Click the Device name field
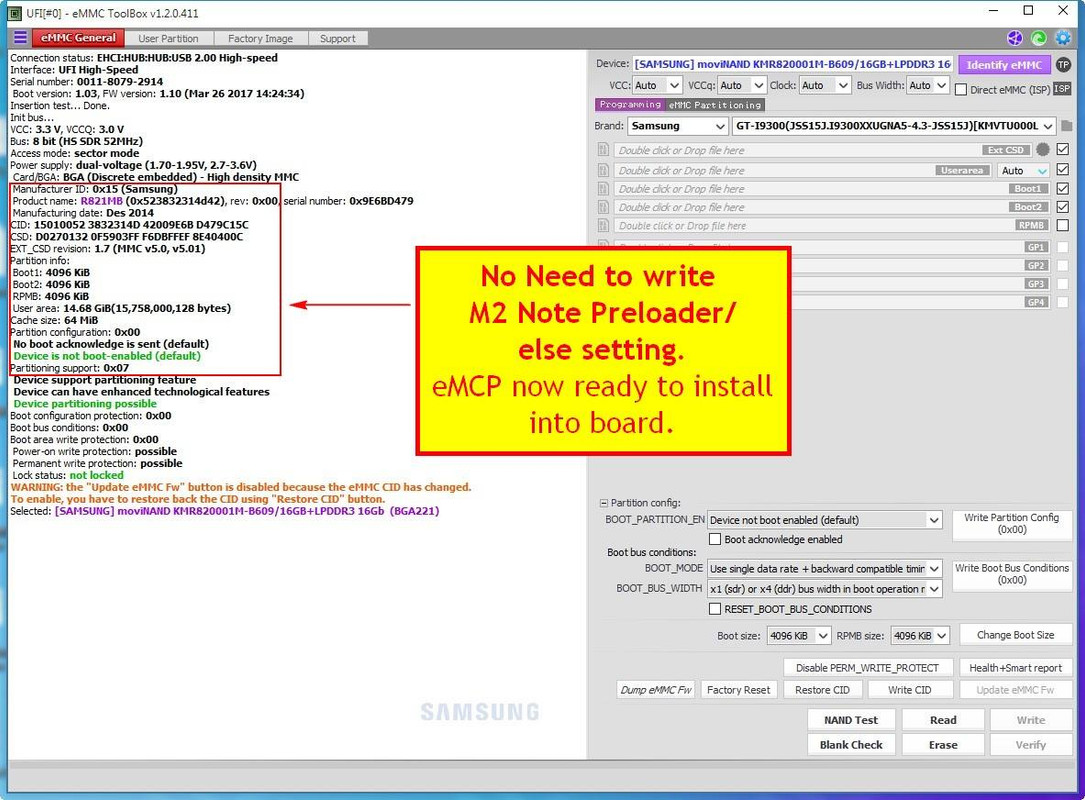 pos(793,64)
